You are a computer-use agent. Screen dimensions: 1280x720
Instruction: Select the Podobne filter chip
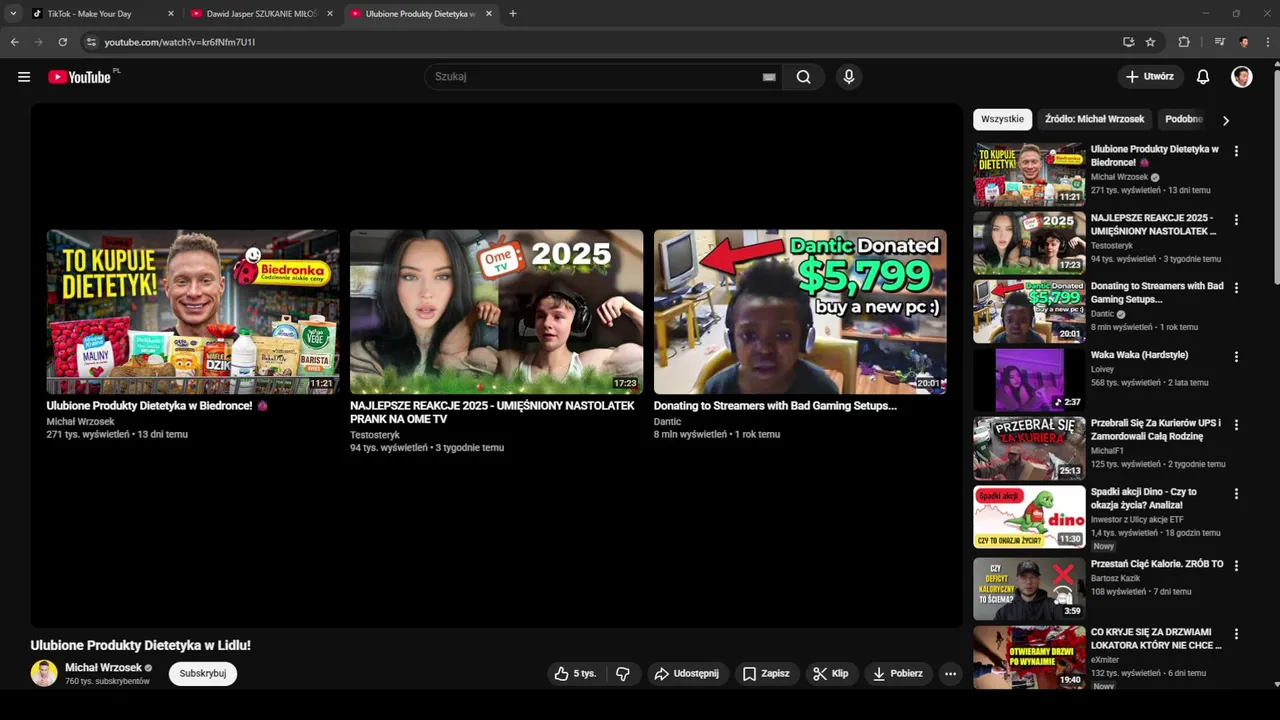pyautogui.click(x=1184, y=119)
